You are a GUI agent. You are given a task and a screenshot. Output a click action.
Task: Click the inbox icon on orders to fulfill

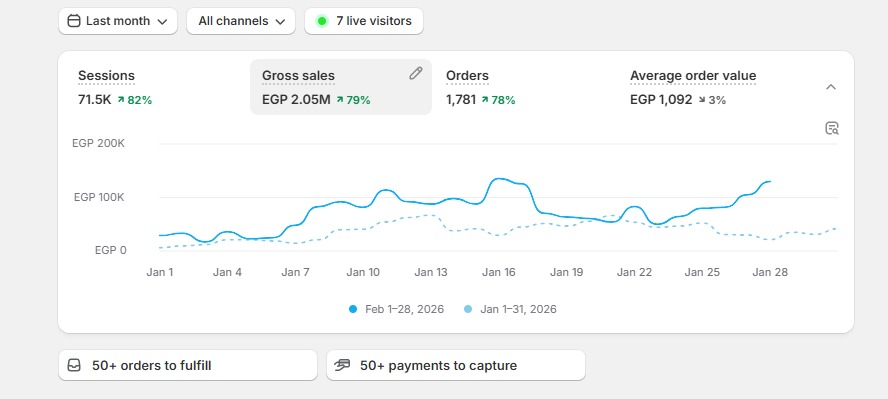tap(74, 366)
